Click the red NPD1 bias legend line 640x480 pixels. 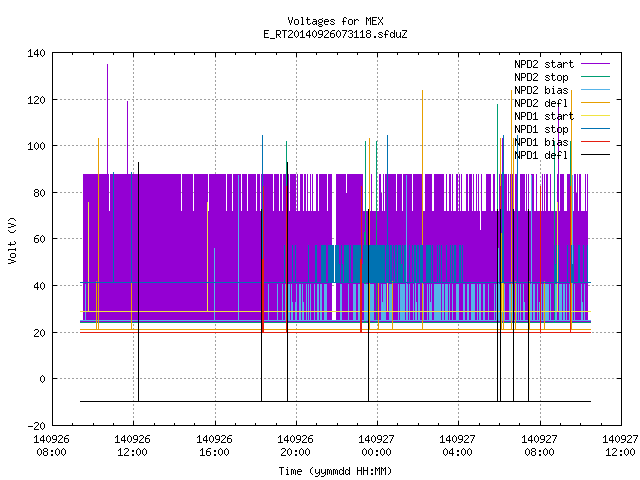pyautogui.click(x=596, y=142)
